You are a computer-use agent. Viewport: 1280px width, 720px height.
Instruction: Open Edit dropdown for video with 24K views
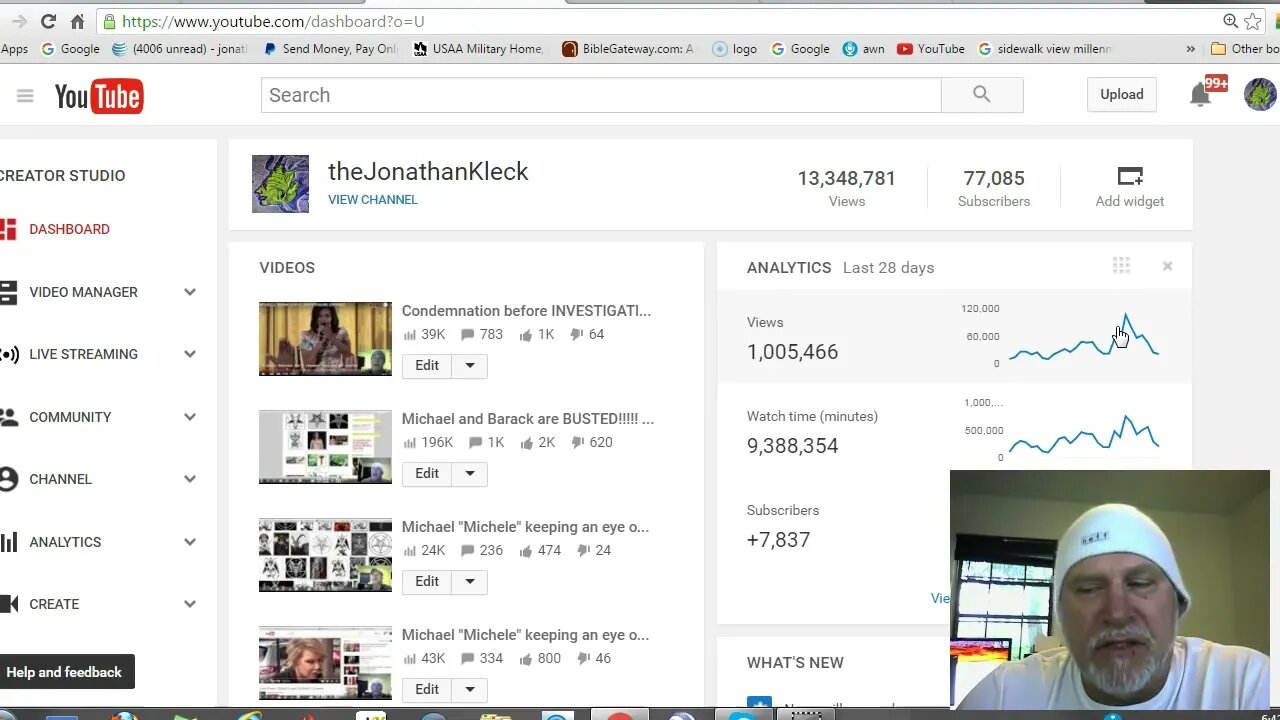[x=470, y=582]
